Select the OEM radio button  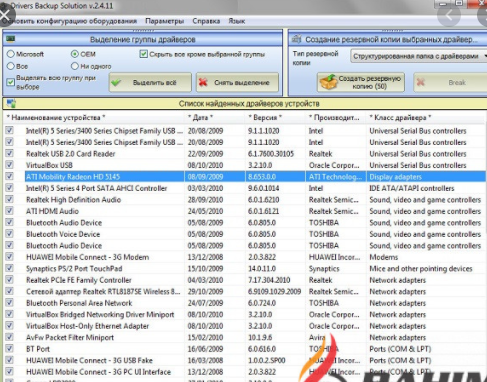[75, 54]
